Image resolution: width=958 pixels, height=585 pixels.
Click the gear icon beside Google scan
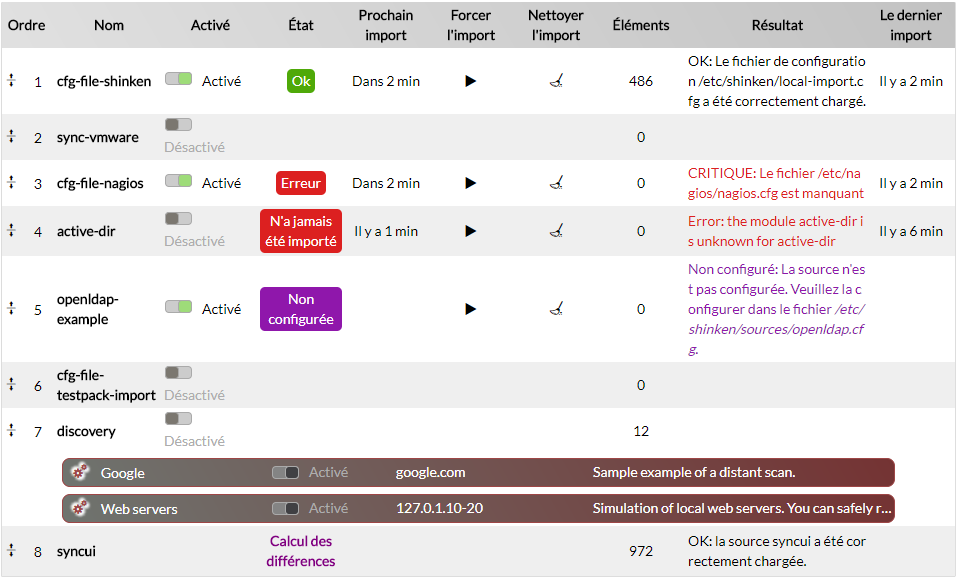[x=81, y=473]
